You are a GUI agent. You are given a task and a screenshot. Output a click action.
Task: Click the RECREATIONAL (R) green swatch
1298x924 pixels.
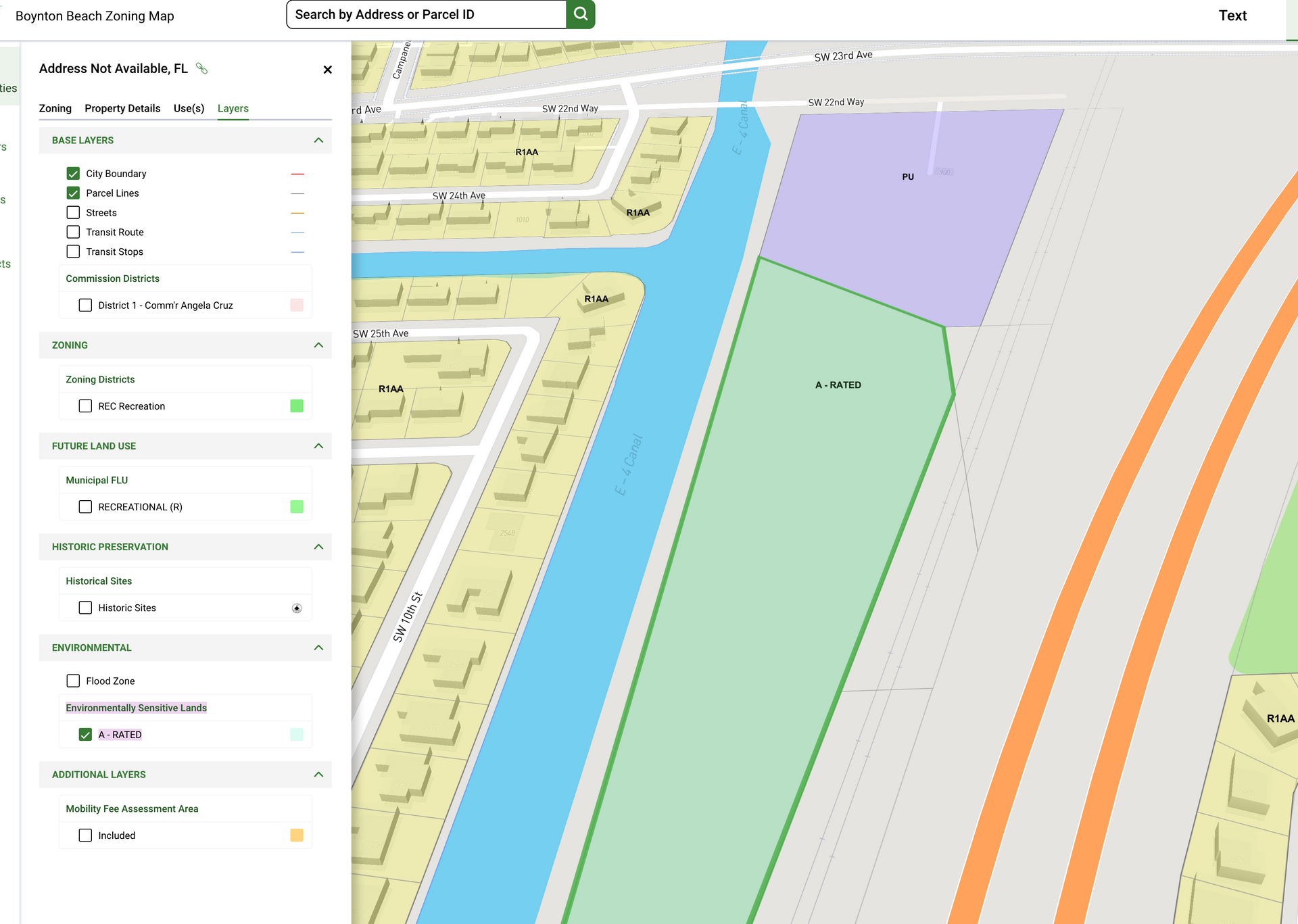(297, 507)
